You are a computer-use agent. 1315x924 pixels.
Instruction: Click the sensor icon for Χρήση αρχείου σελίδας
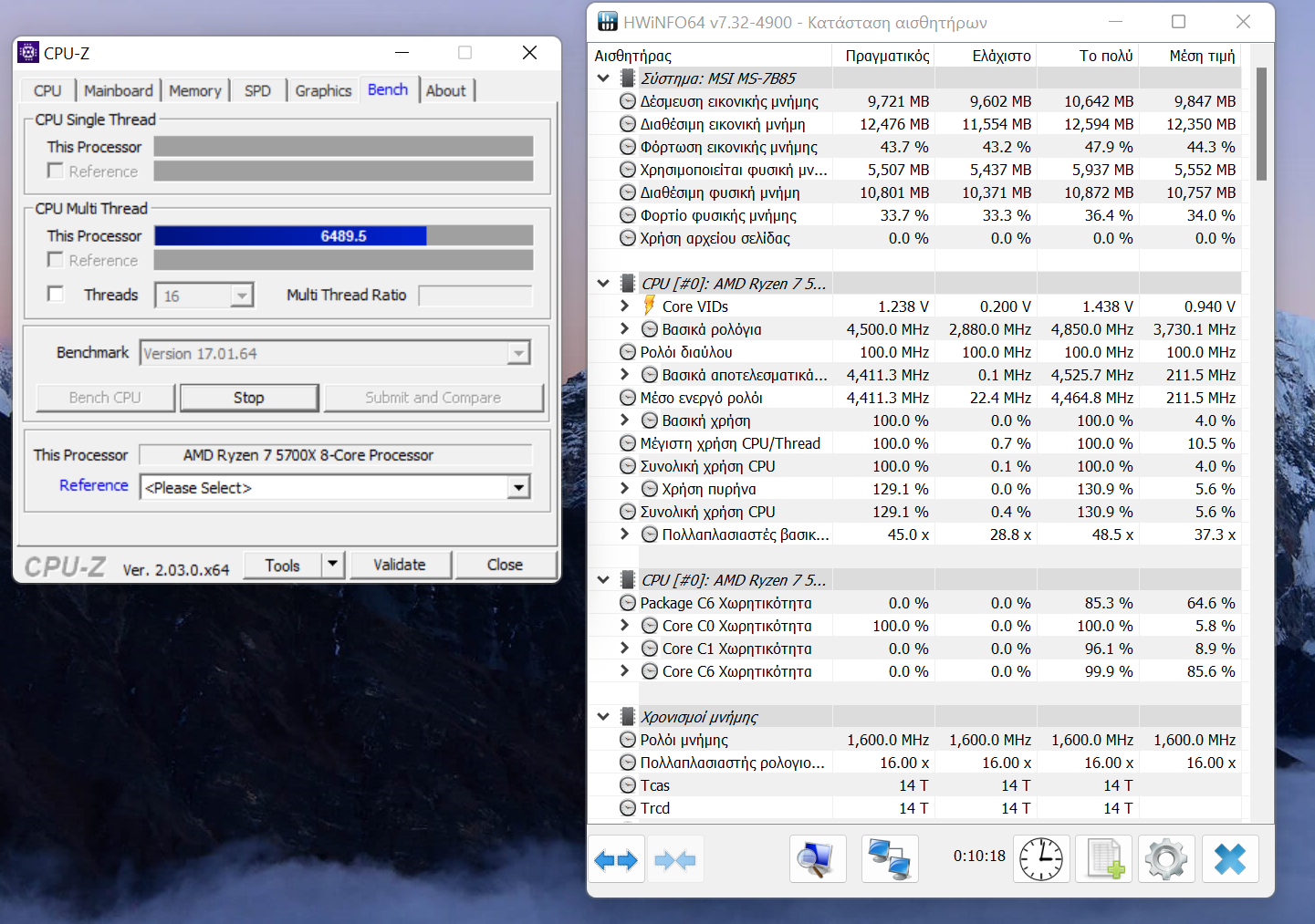pyautogui.click(x=628, y=238)
